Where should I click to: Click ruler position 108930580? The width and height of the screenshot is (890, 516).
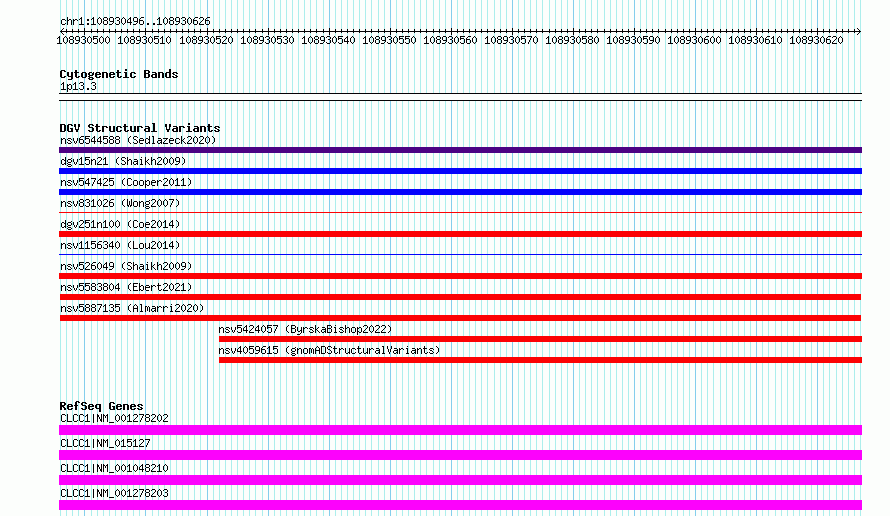coord(572,40)
